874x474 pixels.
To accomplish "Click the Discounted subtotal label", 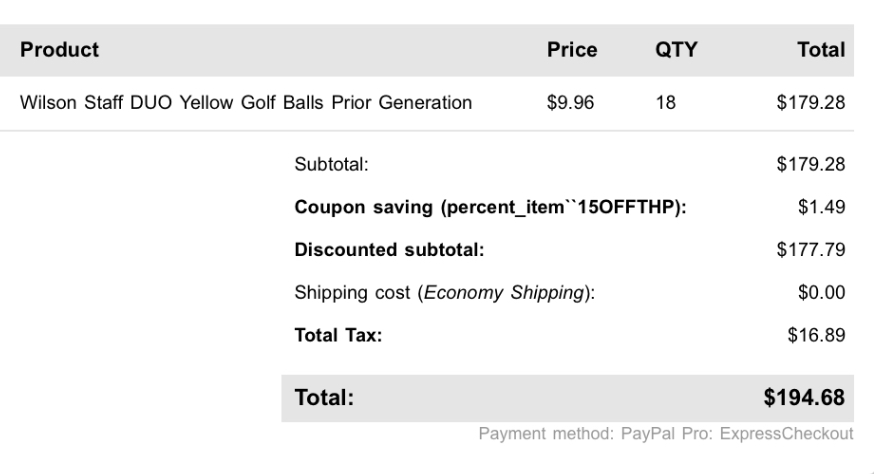I will (389, 250).
